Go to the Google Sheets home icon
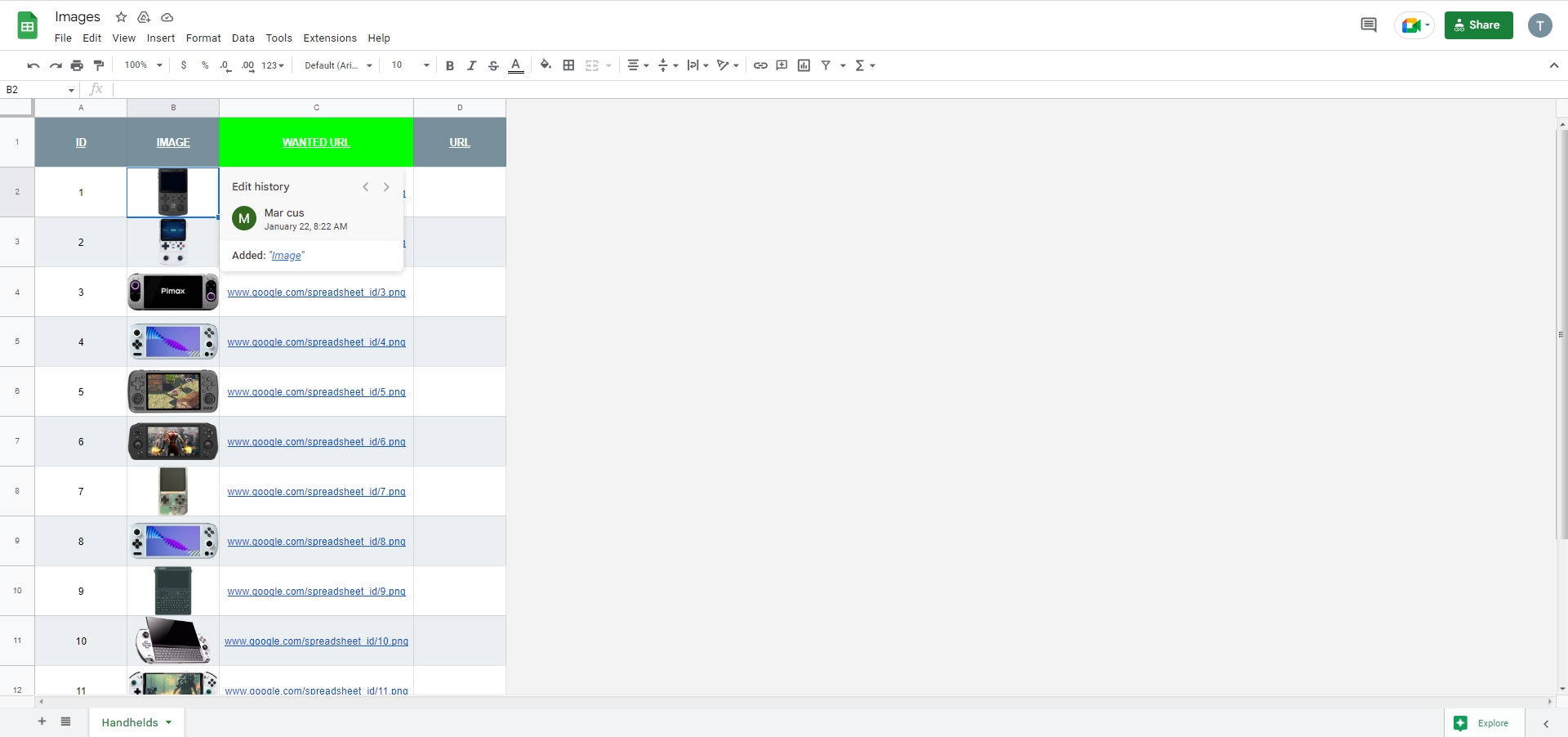Image resolution: width=1568 pixels, height=737 pixels. [x=28, y=25]
